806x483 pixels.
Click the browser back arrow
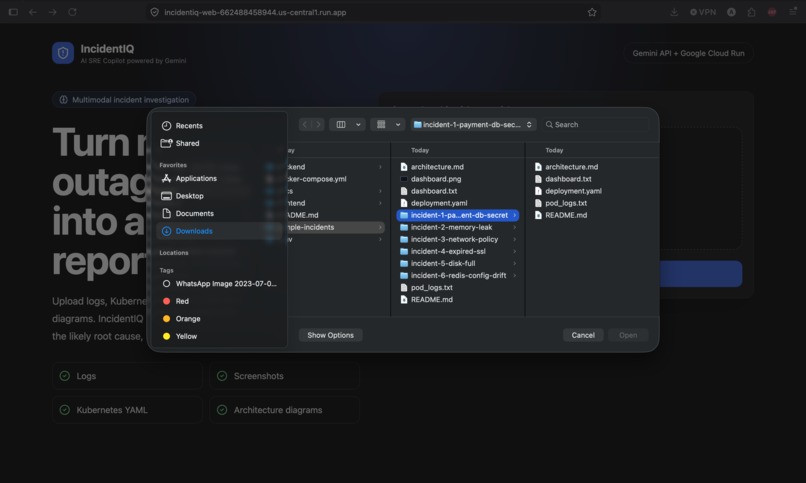click(x=33, y=12)
